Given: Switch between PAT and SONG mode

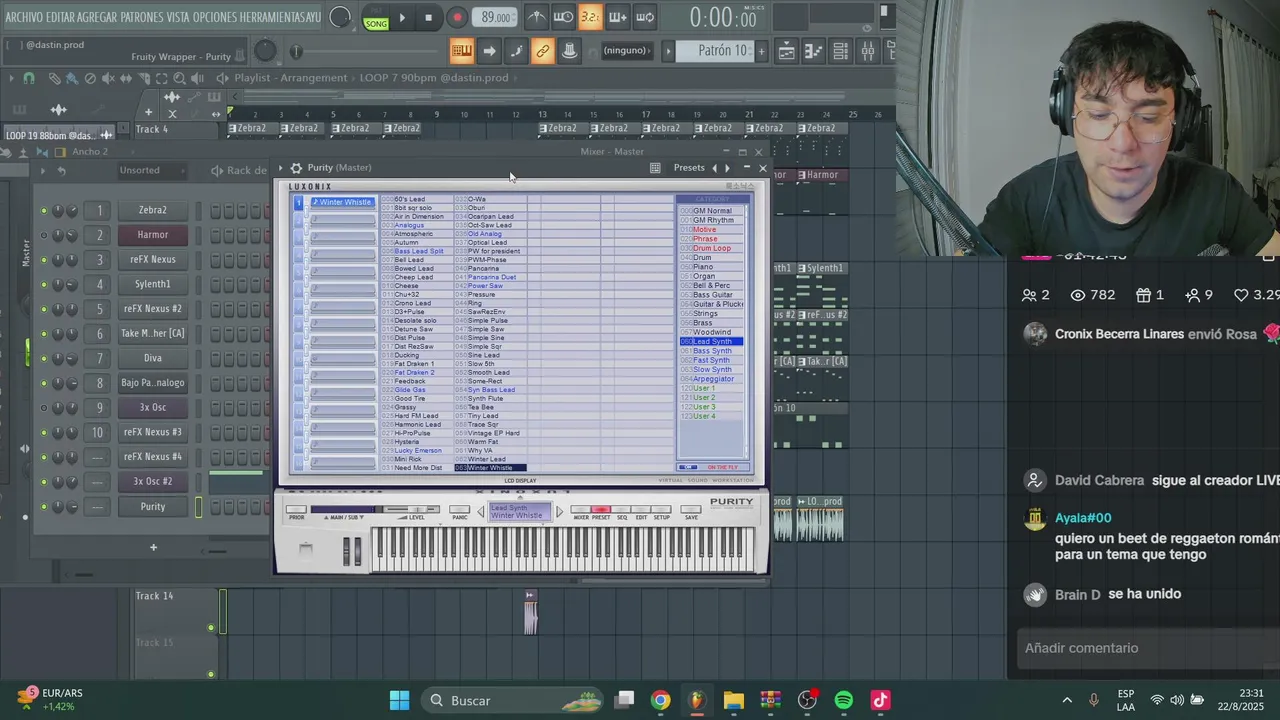Looking at the screenshot, I should [376, 18].
